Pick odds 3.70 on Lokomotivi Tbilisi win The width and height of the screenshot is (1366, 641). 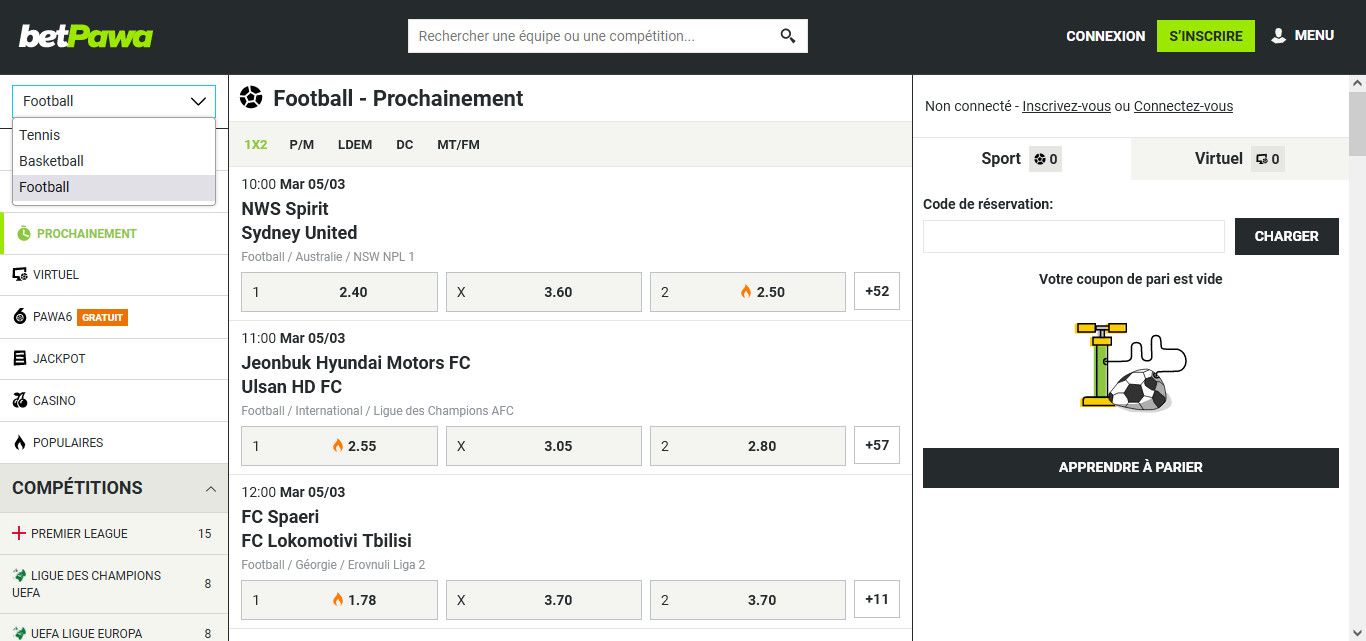[748, 600]
